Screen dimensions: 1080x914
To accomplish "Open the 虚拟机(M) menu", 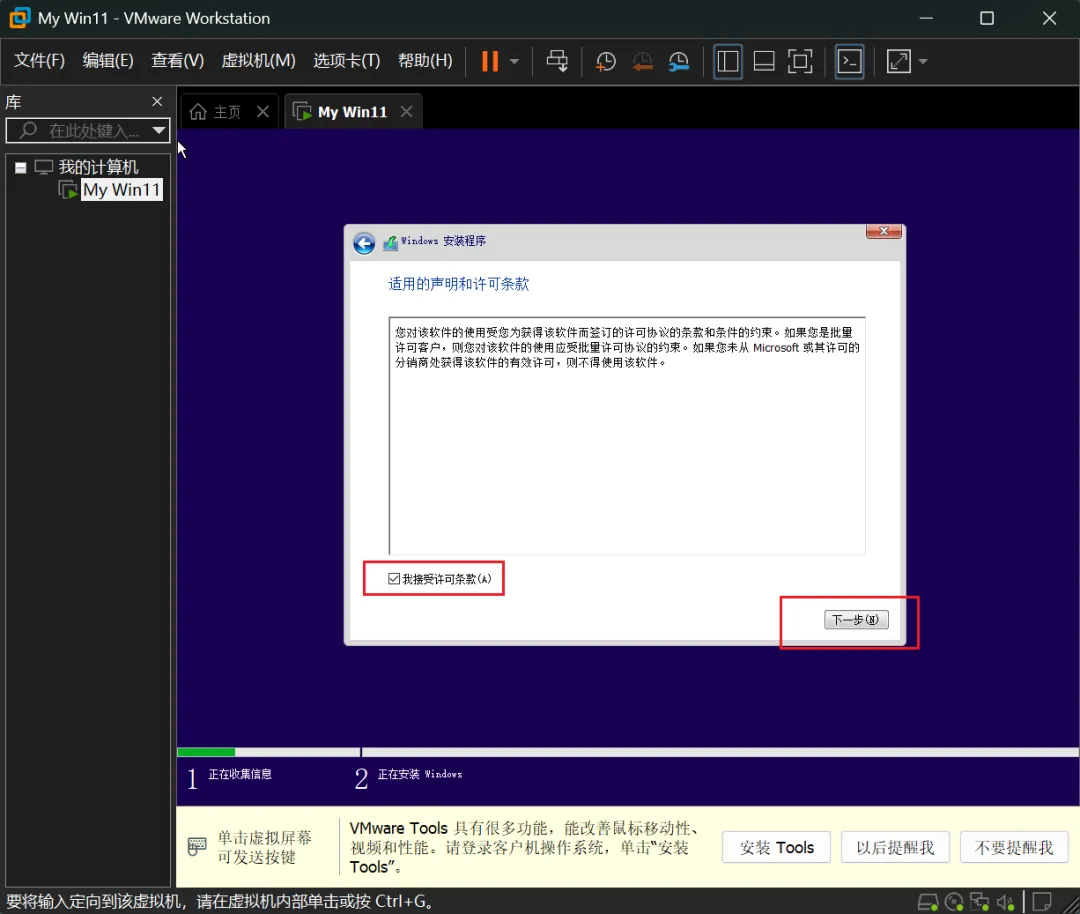I will (x=258, y=61).
